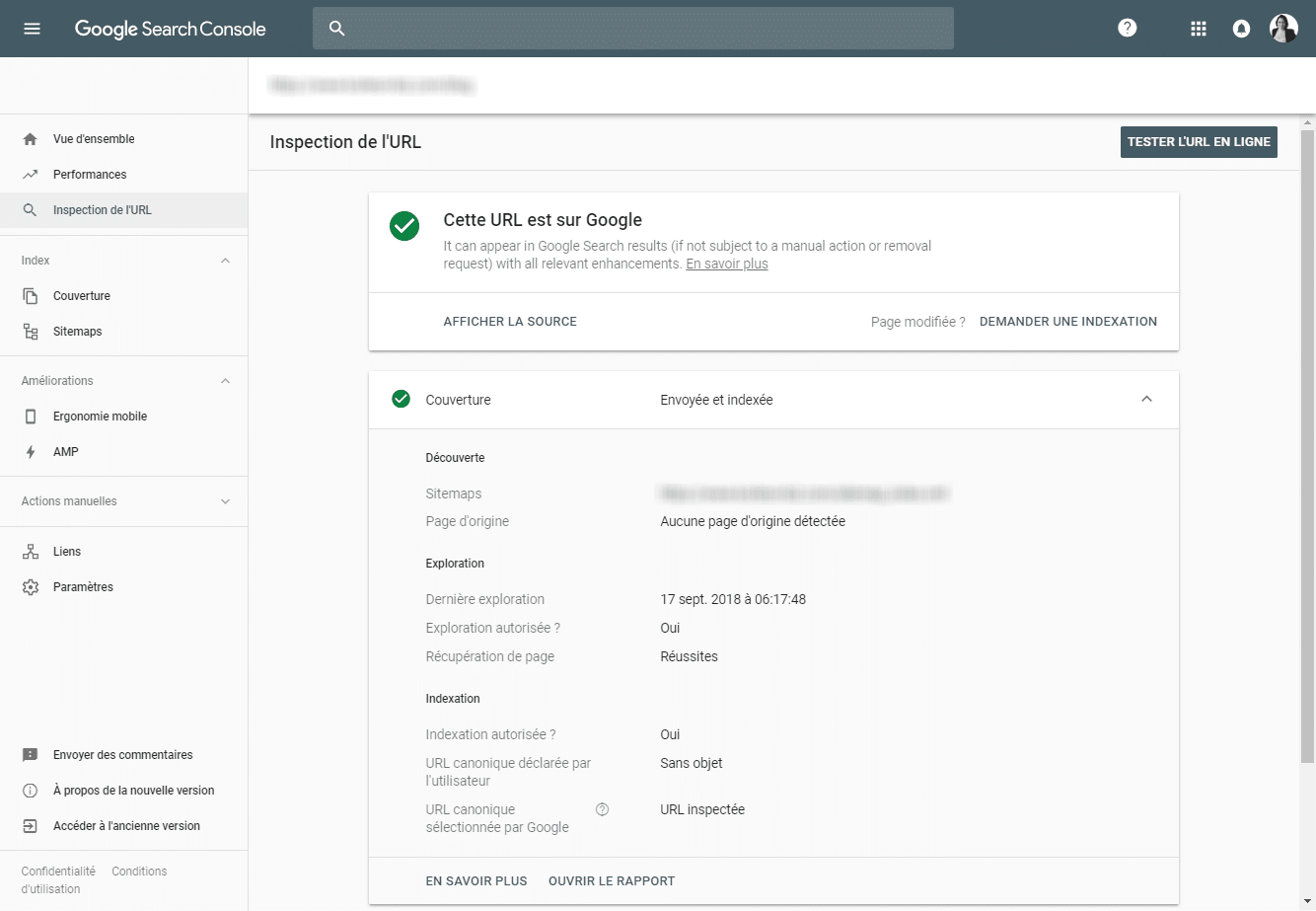1316x911 pixels.
Task: Click 'Sans objet' value
Action: click(692, 763)
